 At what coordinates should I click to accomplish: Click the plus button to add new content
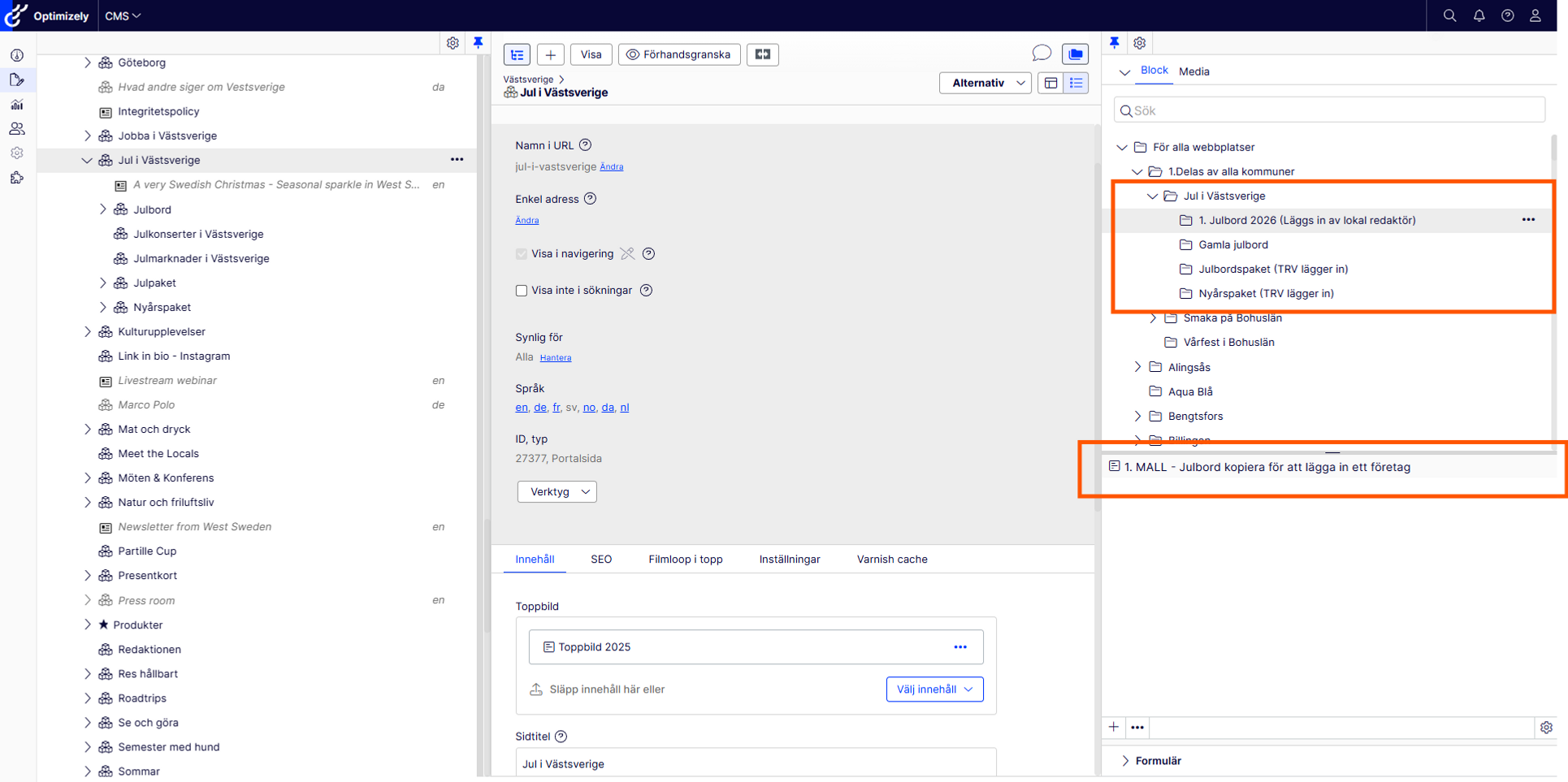pos(550,54)
